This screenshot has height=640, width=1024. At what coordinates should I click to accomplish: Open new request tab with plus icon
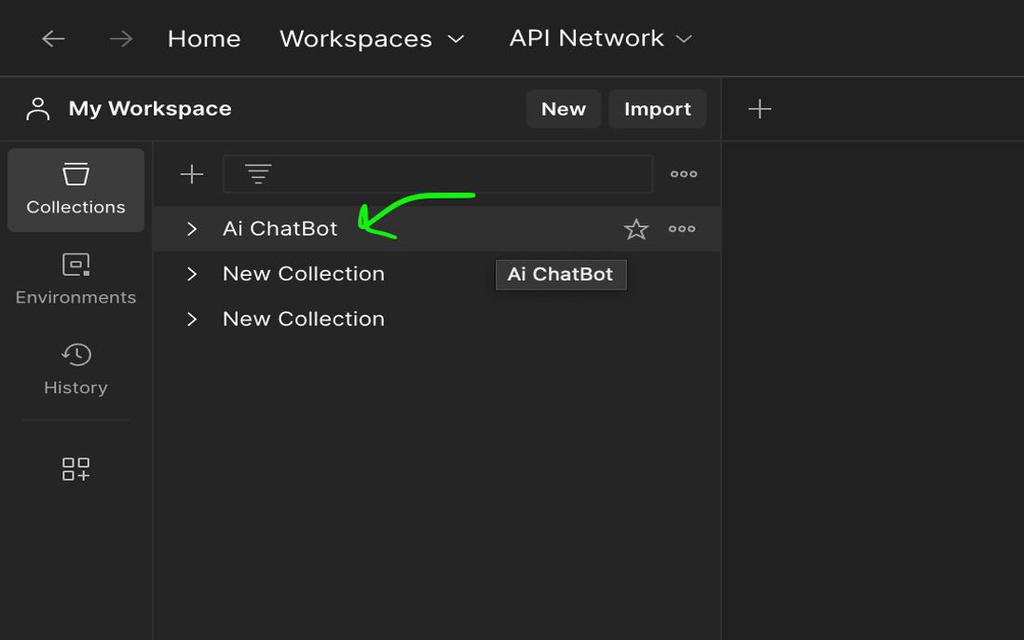tap(760, 109)
